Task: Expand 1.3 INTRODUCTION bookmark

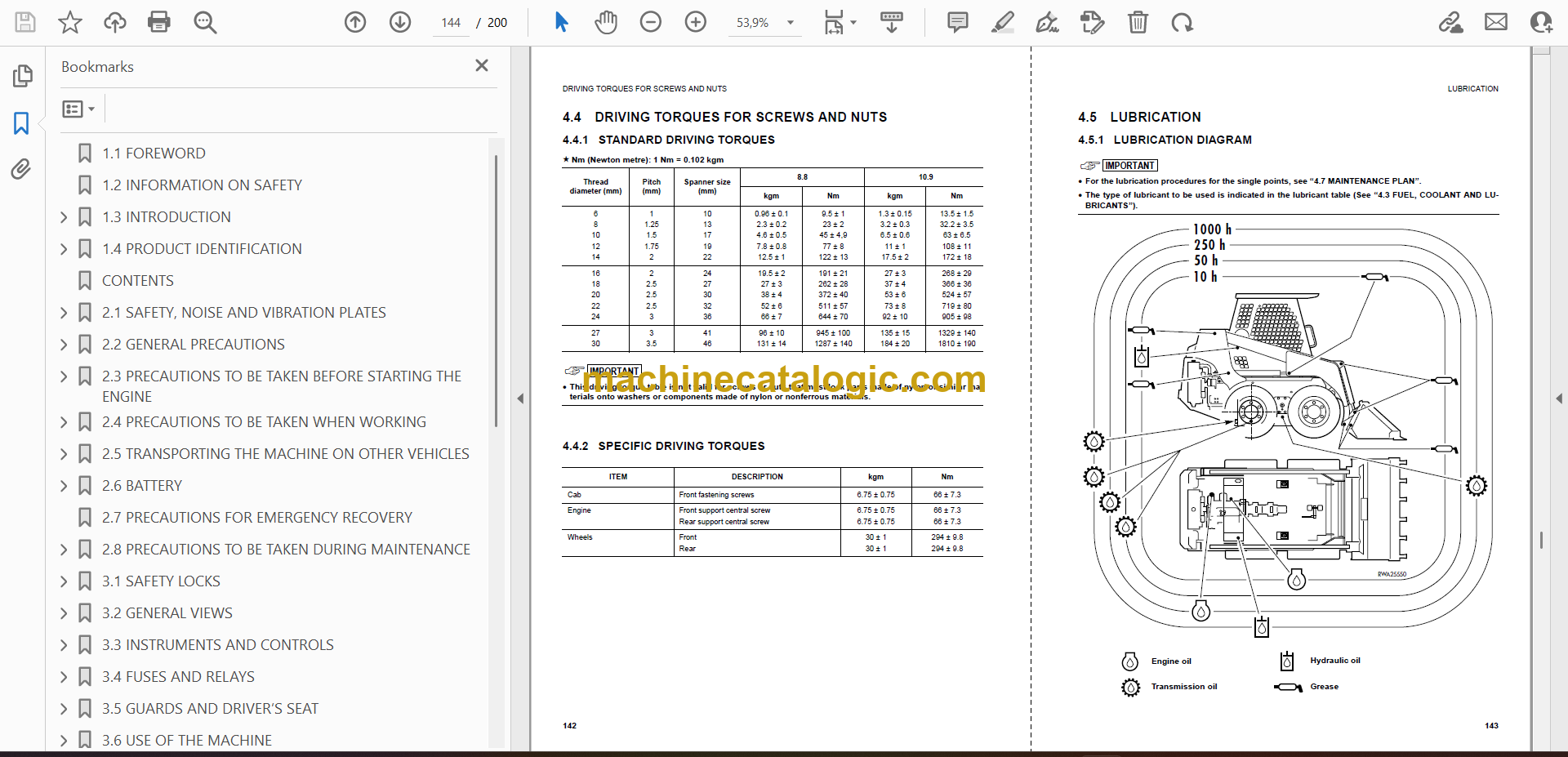Action: pos(65,217)
